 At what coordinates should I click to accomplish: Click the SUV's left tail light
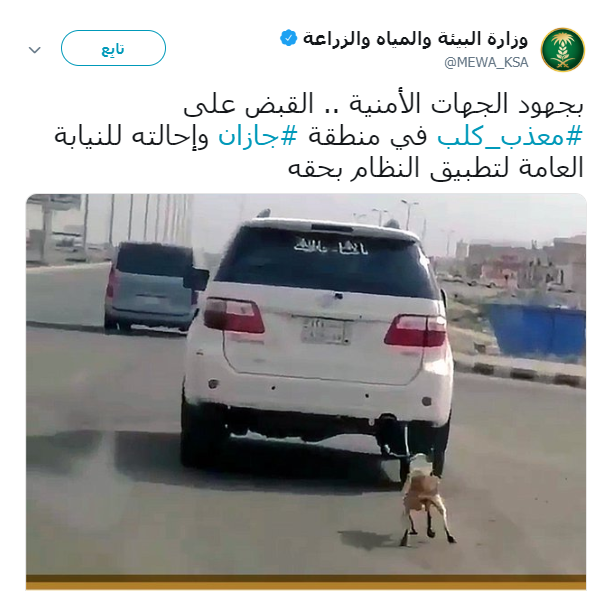[234, 315]
